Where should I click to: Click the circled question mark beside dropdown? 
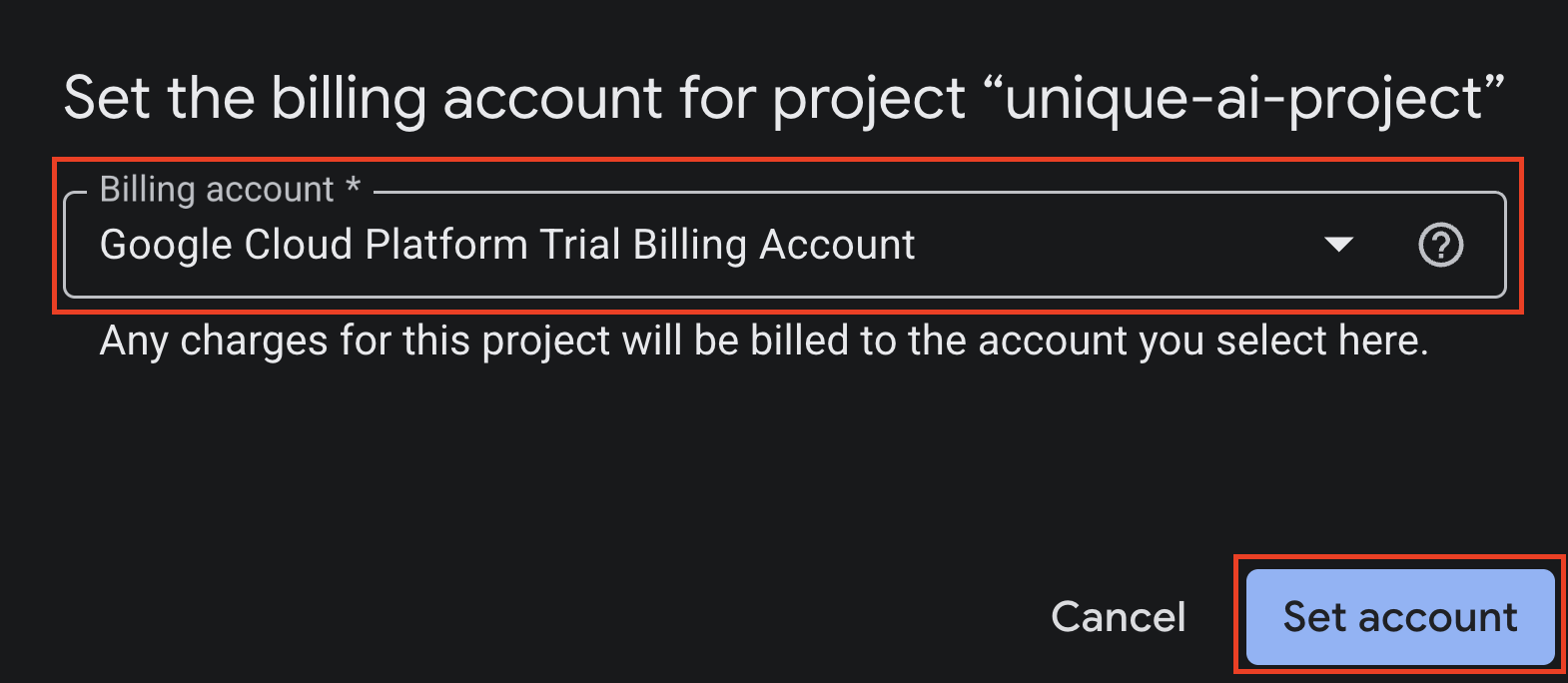1441,245
